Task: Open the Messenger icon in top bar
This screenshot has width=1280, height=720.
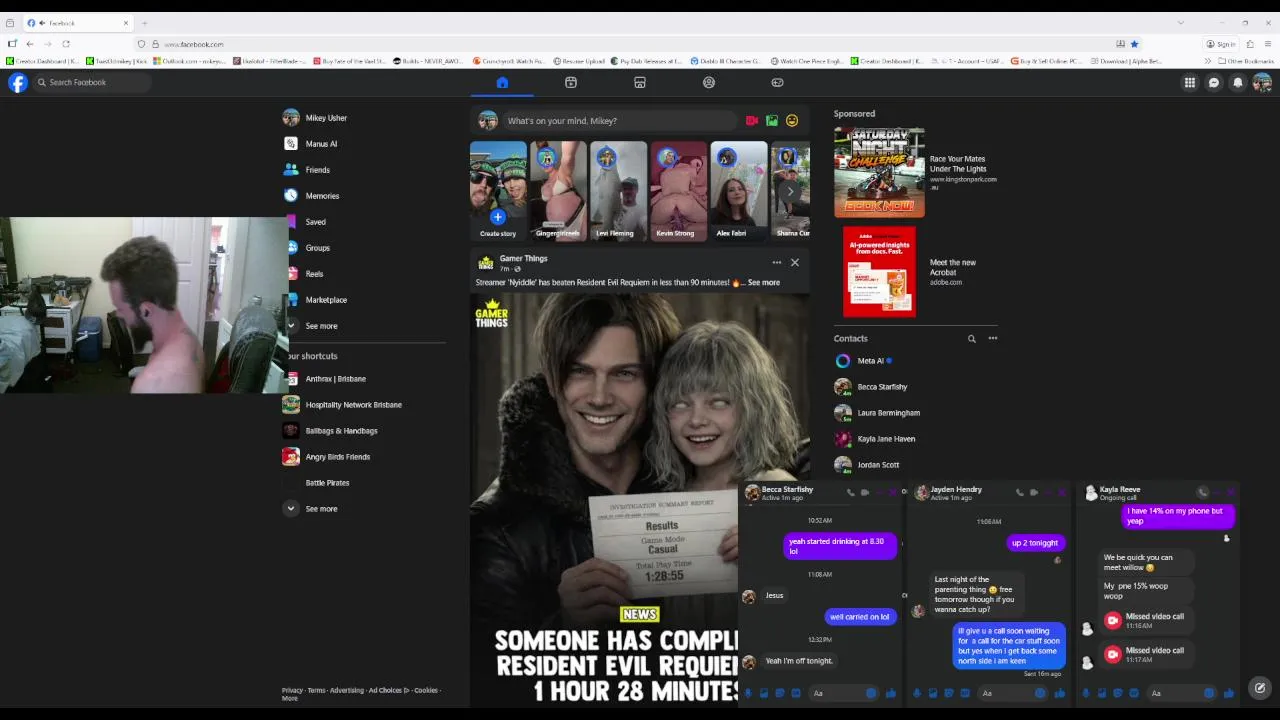Action: (1214, 83)
